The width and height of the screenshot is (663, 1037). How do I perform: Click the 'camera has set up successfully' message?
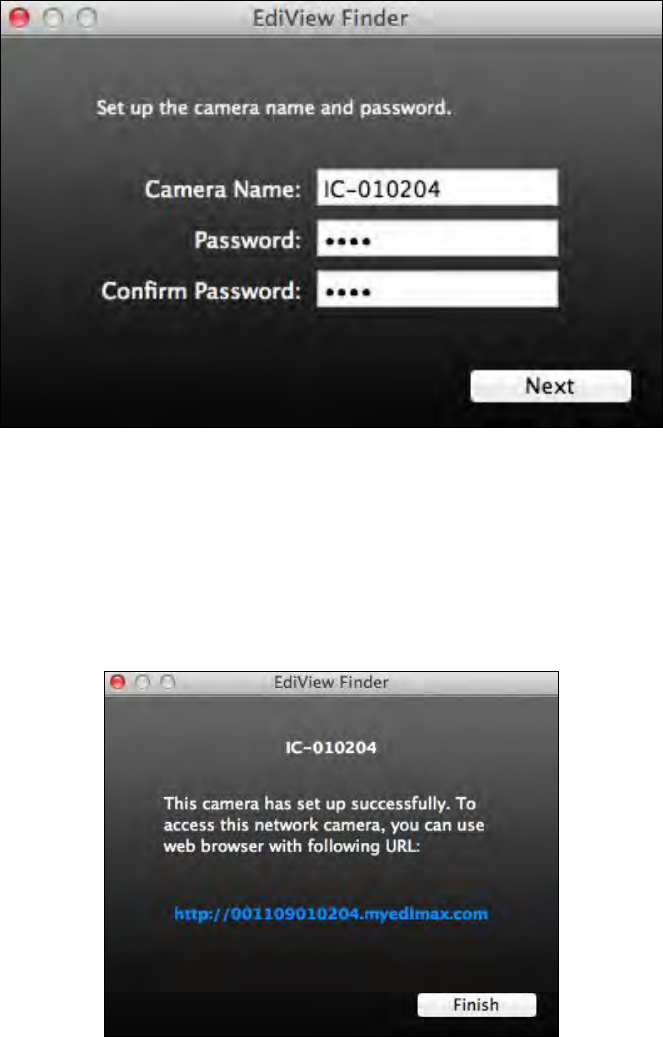click(x=324, y=825)
